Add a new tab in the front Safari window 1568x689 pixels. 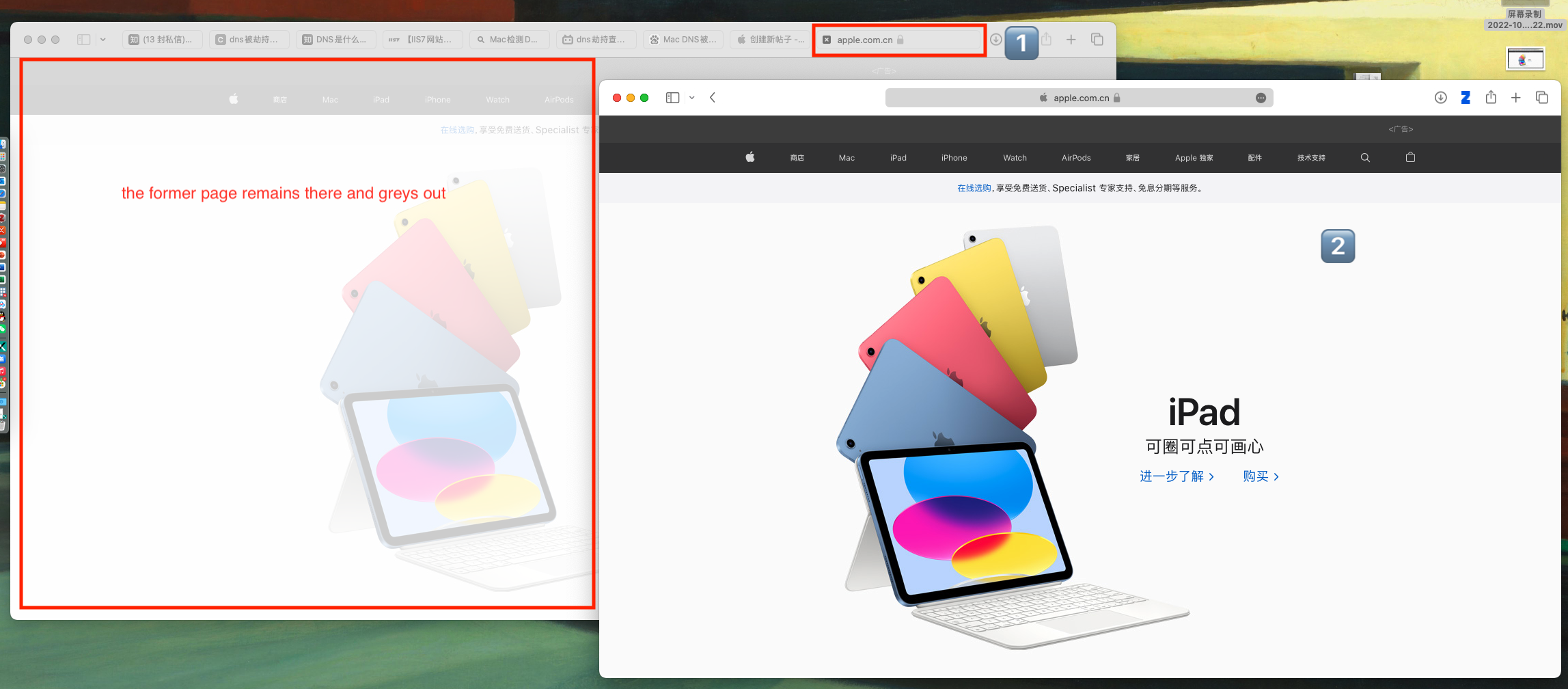tap(1516, 98)
